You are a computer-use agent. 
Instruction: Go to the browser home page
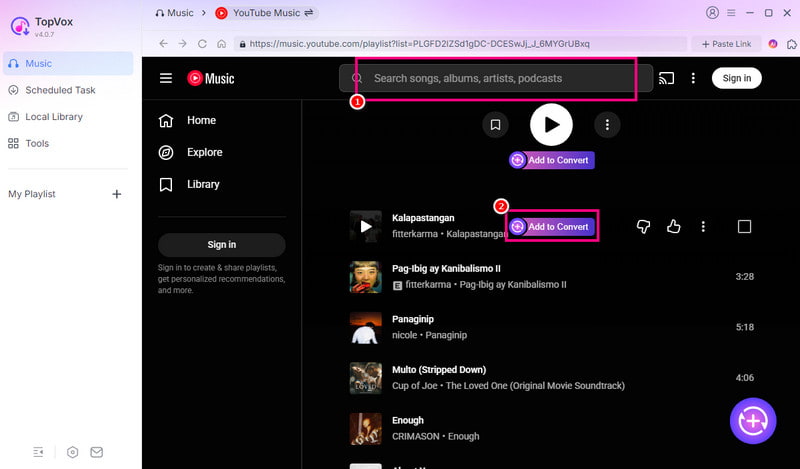(221, 44)
